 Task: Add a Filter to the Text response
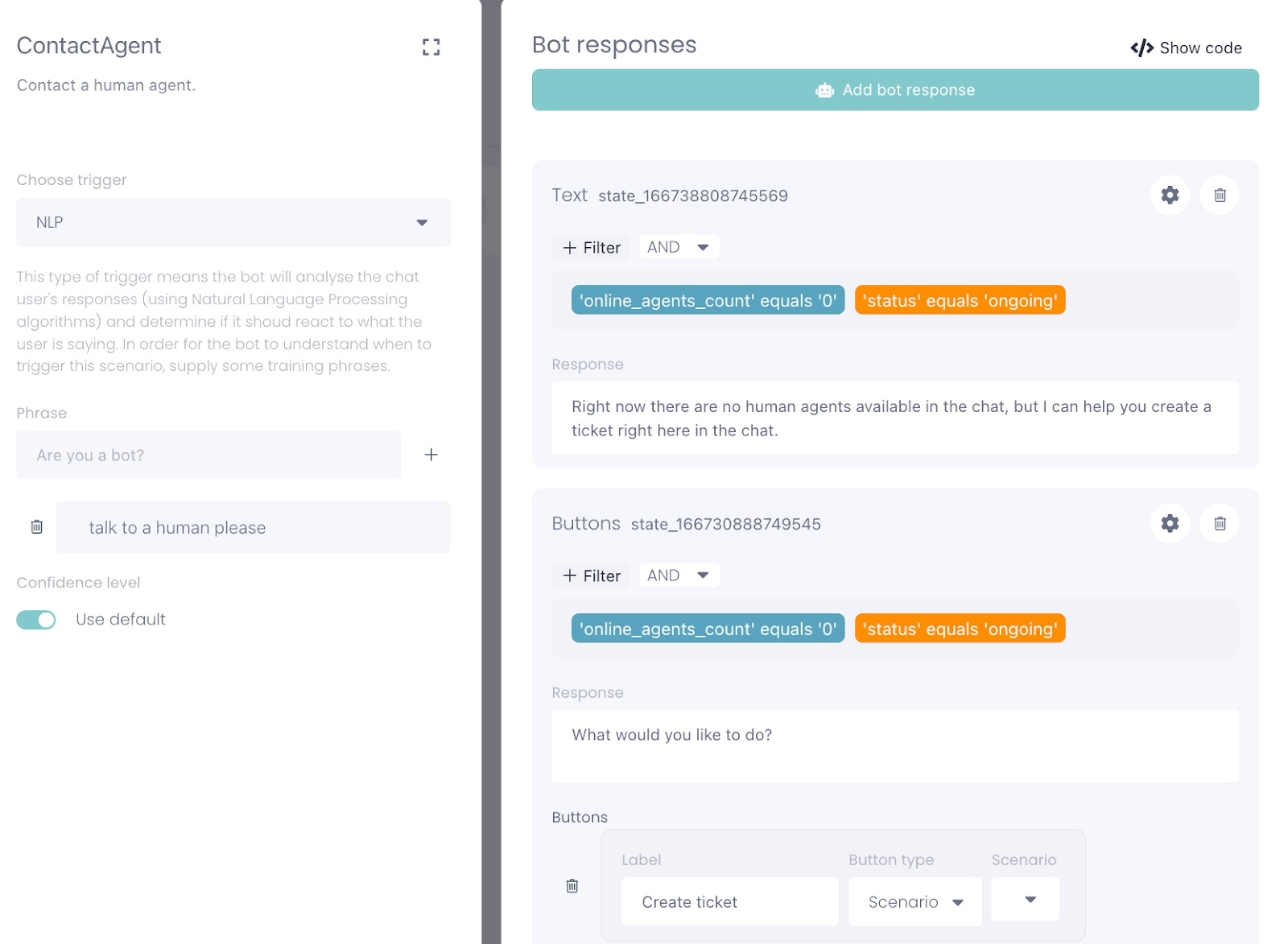point(592,248)
